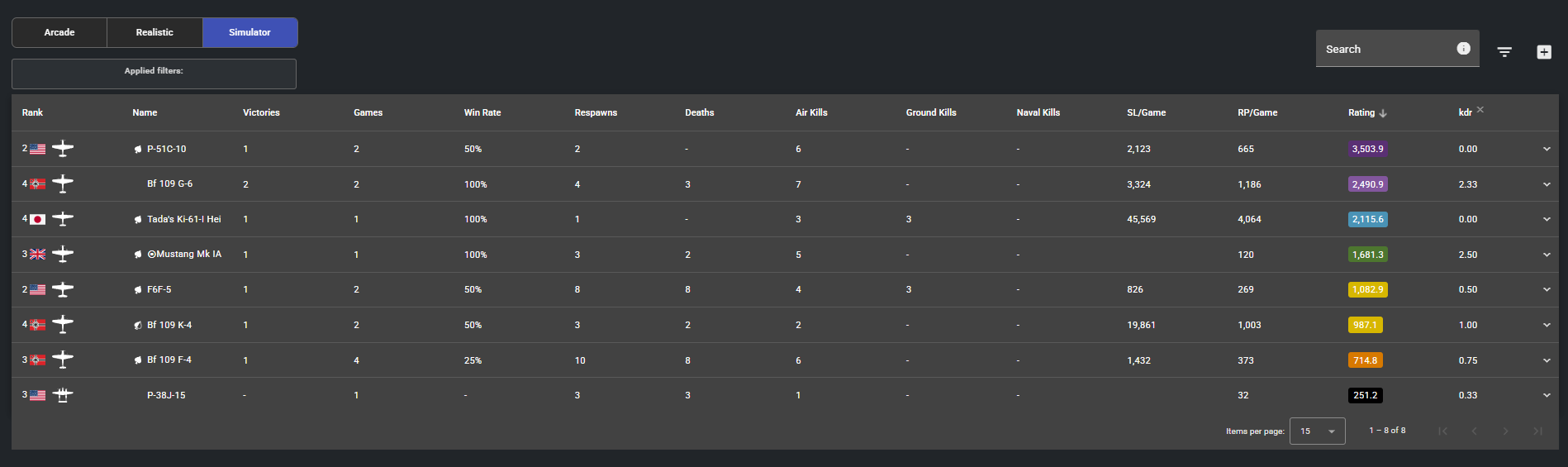
Task: Expand the Bf 109 G-6 row
Action: pos(1546,184)
